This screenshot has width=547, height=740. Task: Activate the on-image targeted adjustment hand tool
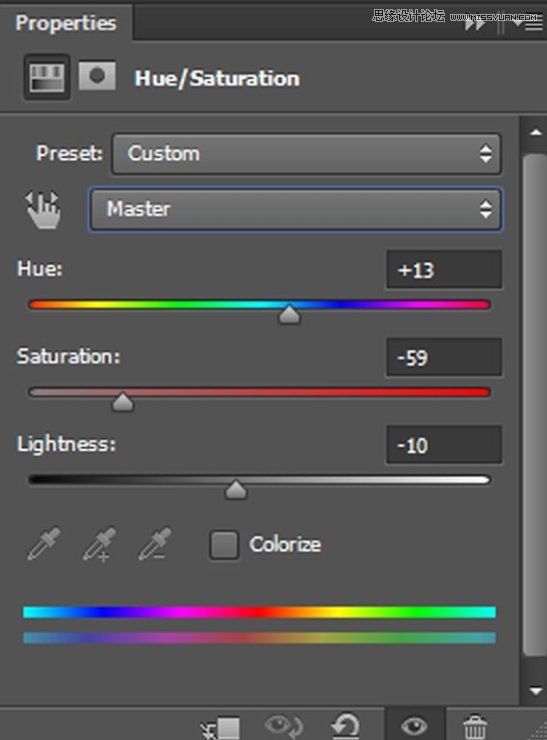(43, 210)
